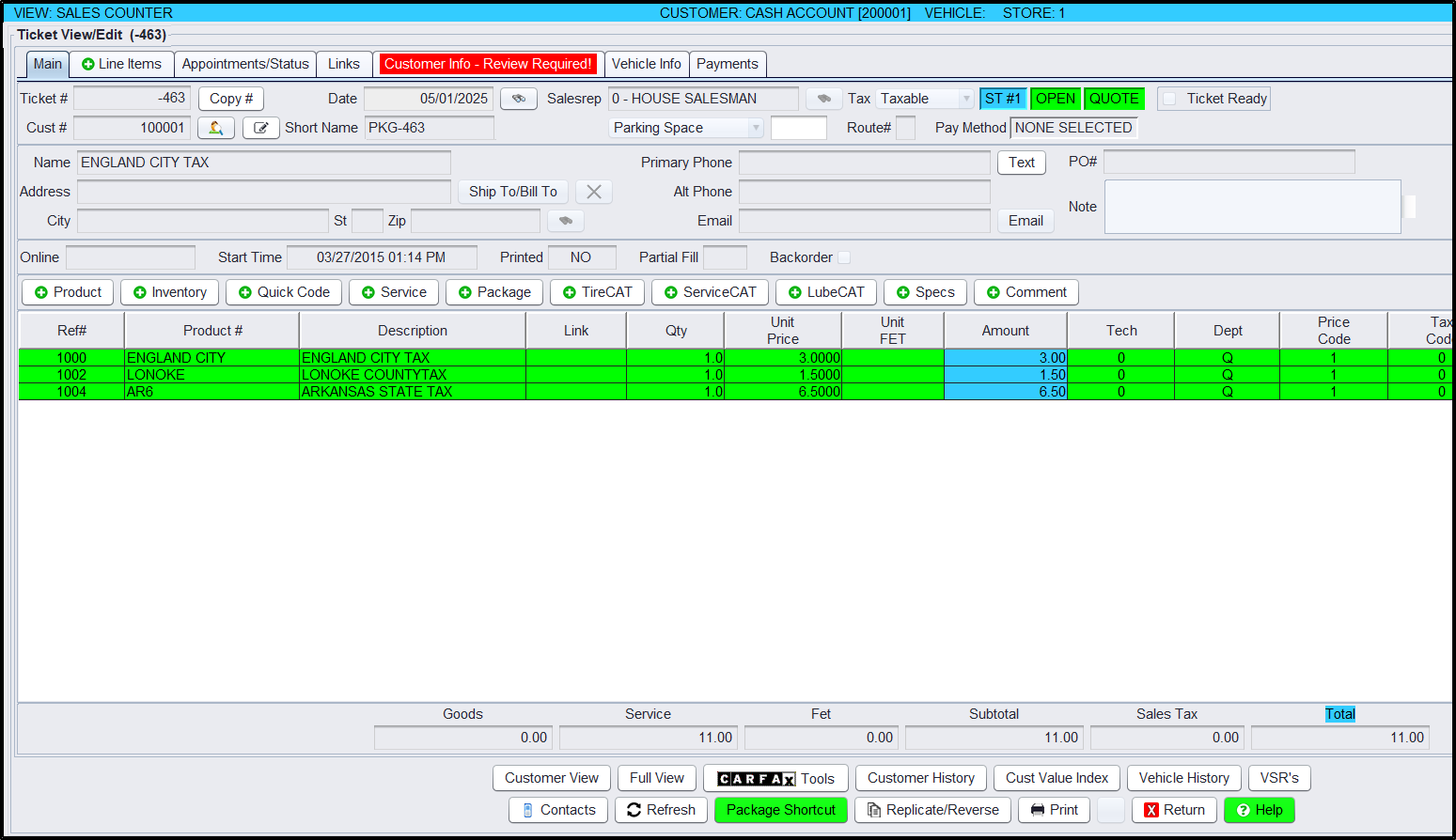Add a TireCAT line item
1456x840 pixels.
[x=597, y=292]
